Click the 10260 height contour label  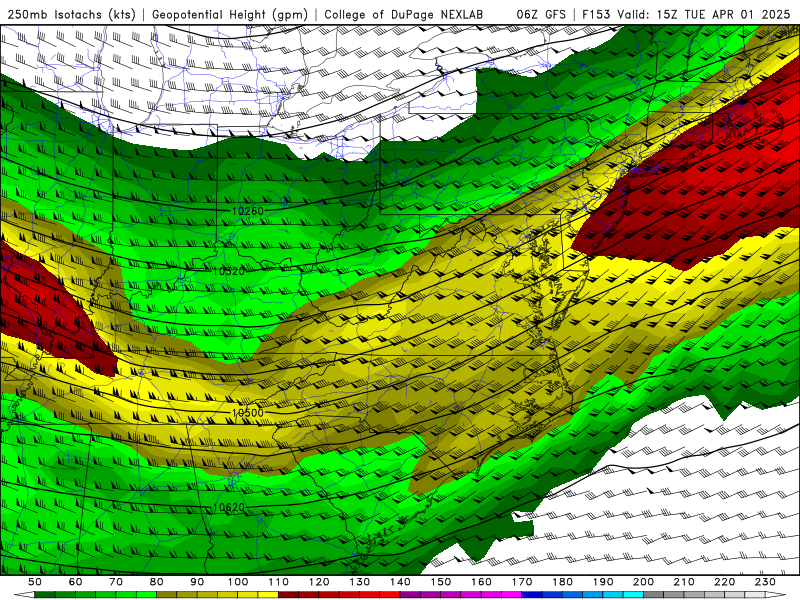coord(247,211)
